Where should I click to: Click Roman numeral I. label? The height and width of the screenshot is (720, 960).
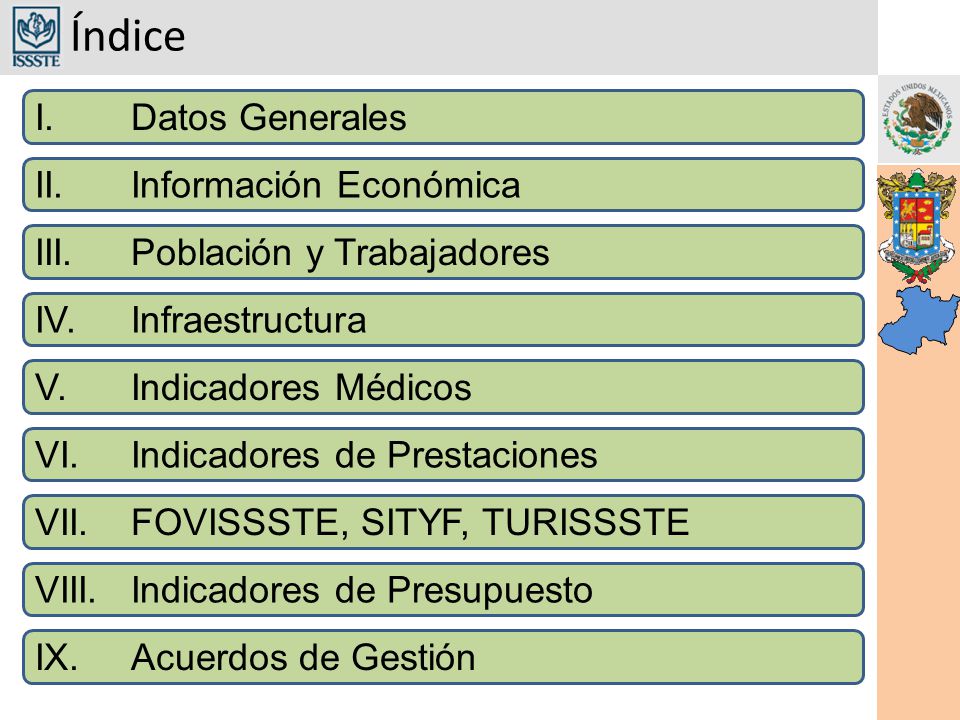pyautogui.click(x=44, y=117)
